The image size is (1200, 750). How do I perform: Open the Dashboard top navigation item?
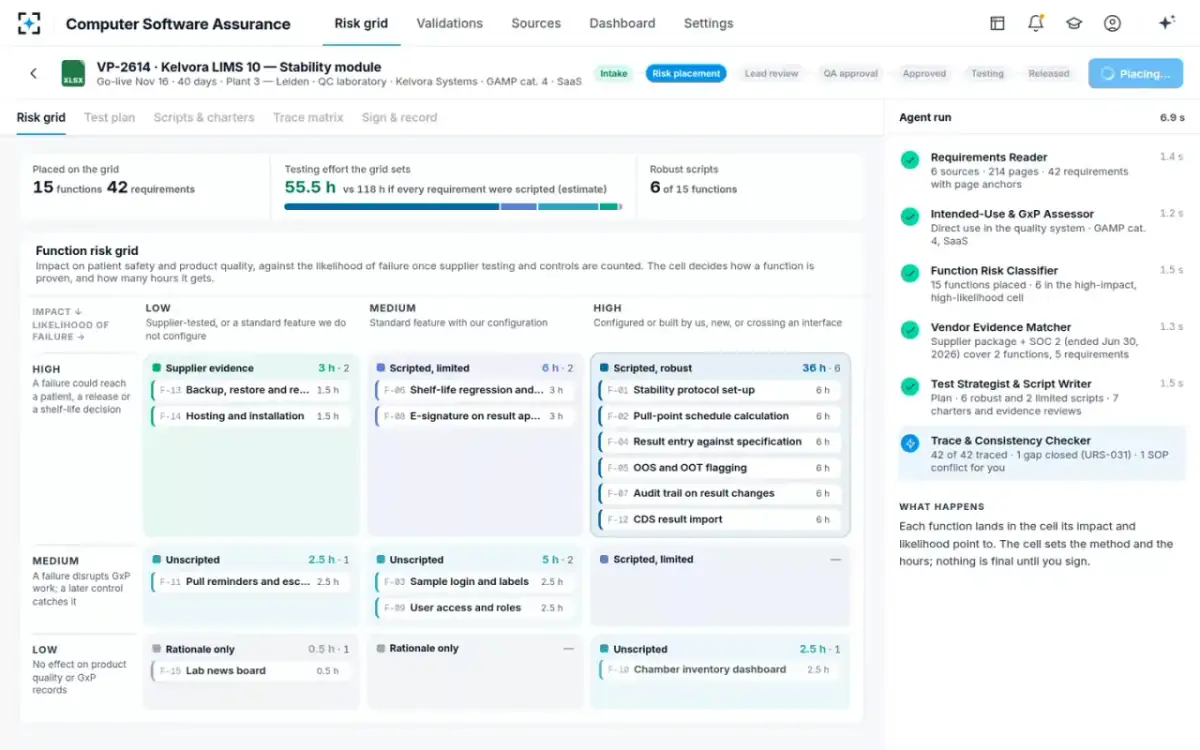pos(622,23)
